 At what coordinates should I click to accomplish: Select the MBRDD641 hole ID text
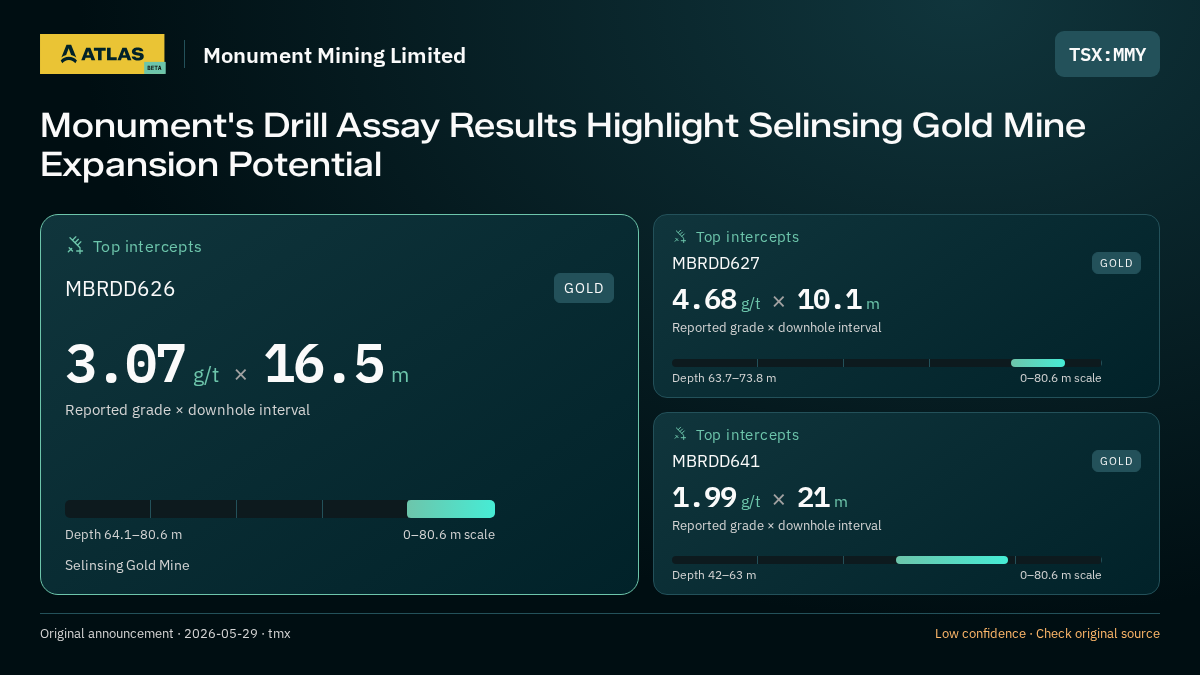[716, 461]
